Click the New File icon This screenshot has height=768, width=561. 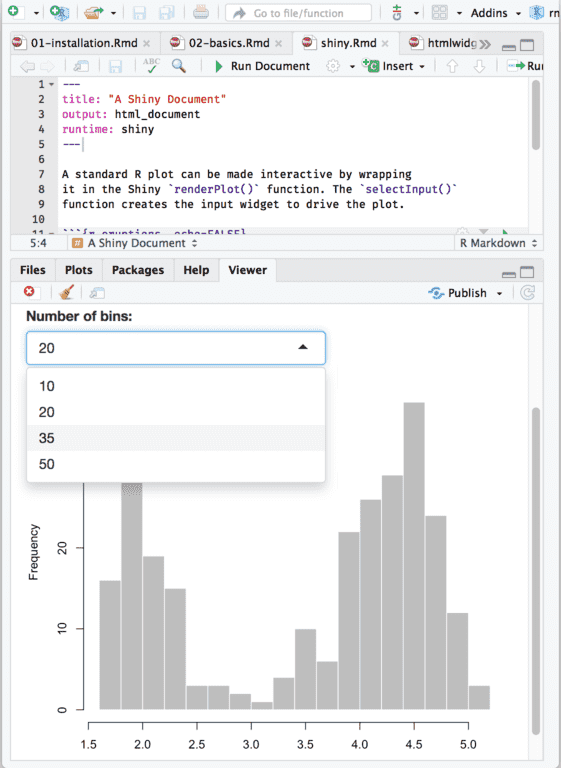pyautogui.click(x=14, y=11)
